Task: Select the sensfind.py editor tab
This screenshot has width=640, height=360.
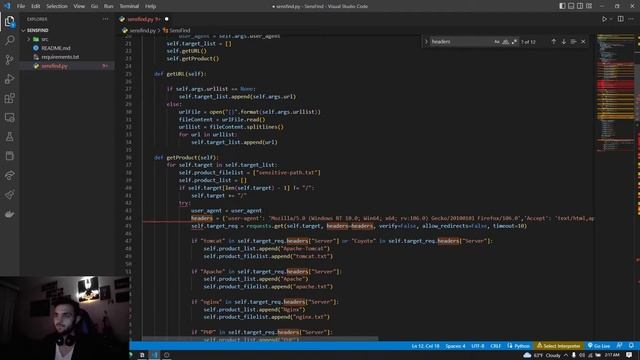Action: [144, 19]
